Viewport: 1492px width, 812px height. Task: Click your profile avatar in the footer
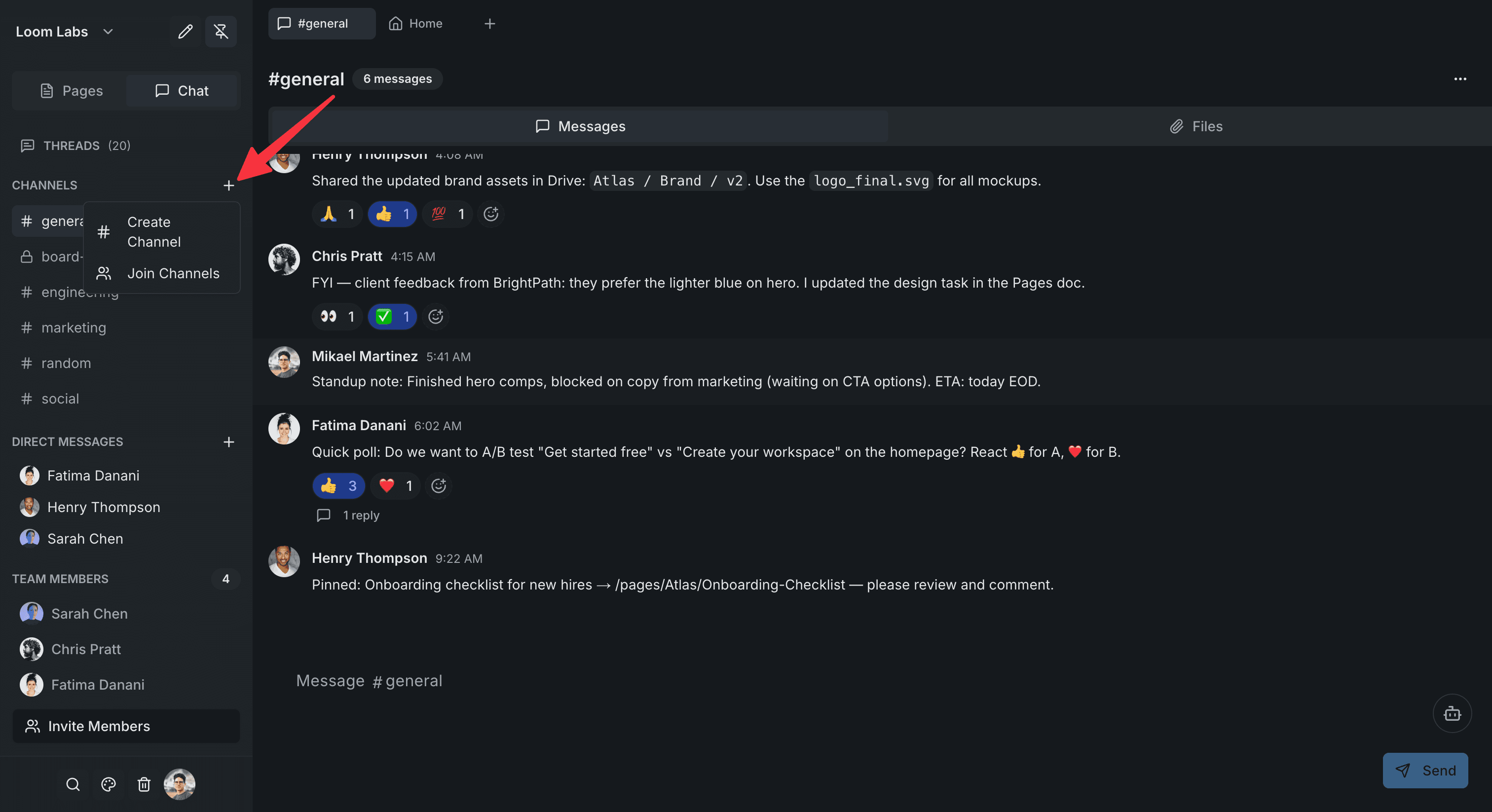180,784
